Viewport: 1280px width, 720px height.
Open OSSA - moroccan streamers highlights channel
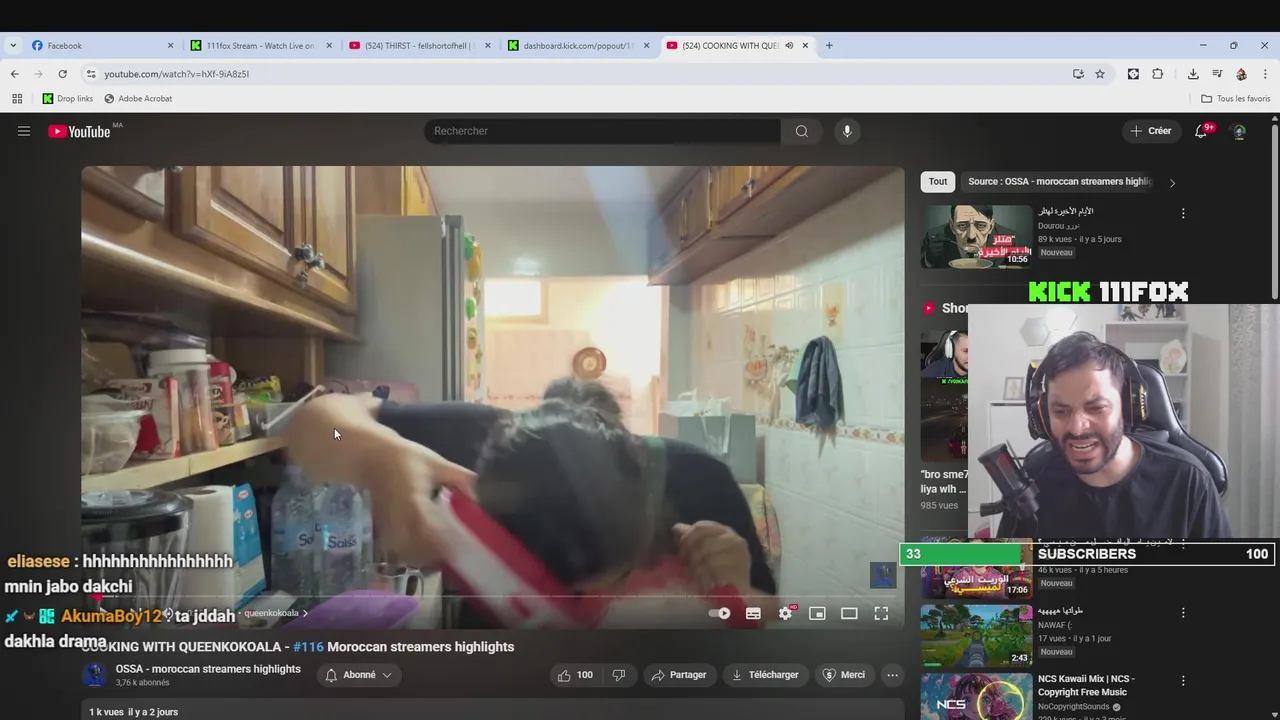click(x=208, y=669)
